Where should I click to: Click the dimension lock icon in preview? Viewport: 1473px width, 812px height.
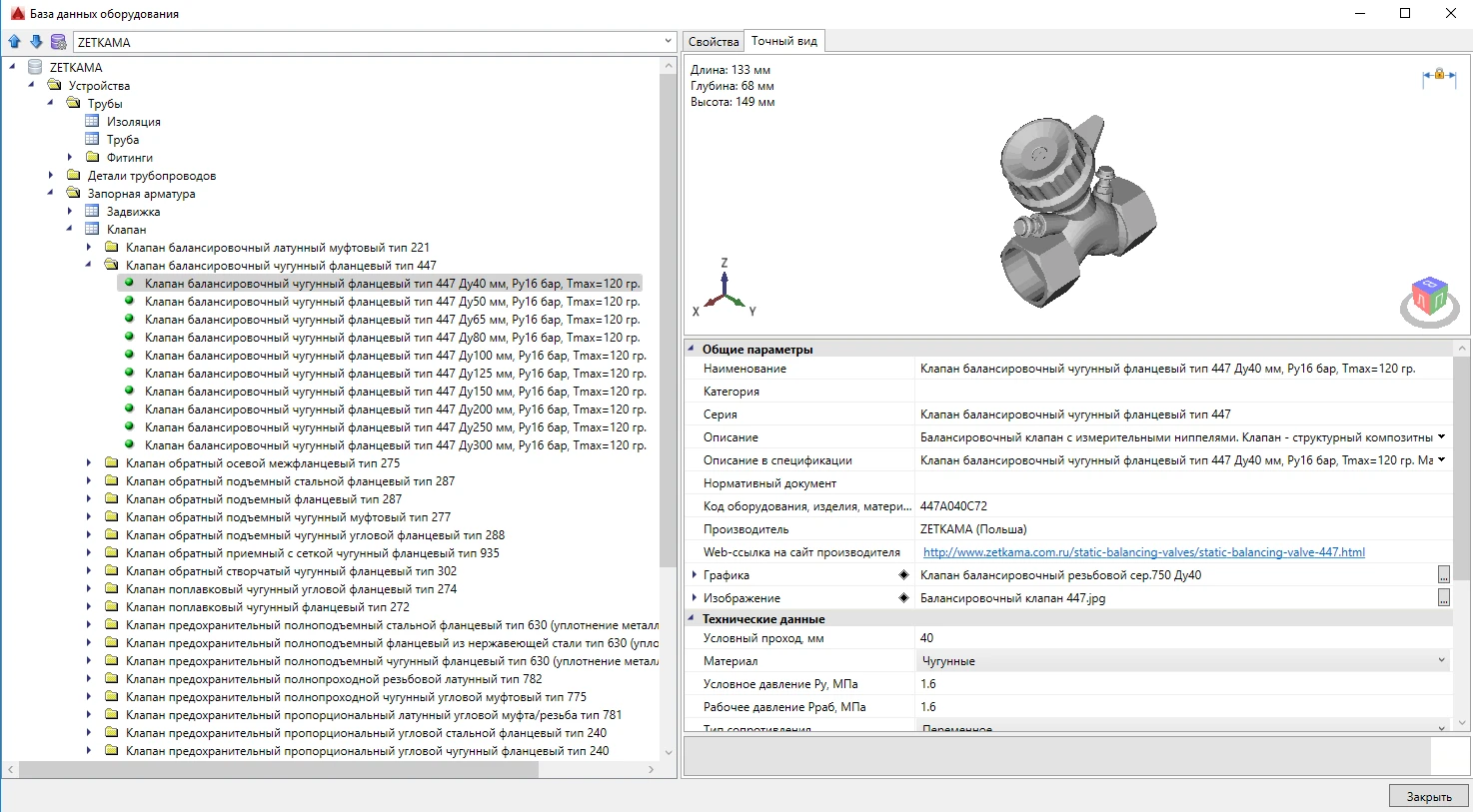(1439, 77)
